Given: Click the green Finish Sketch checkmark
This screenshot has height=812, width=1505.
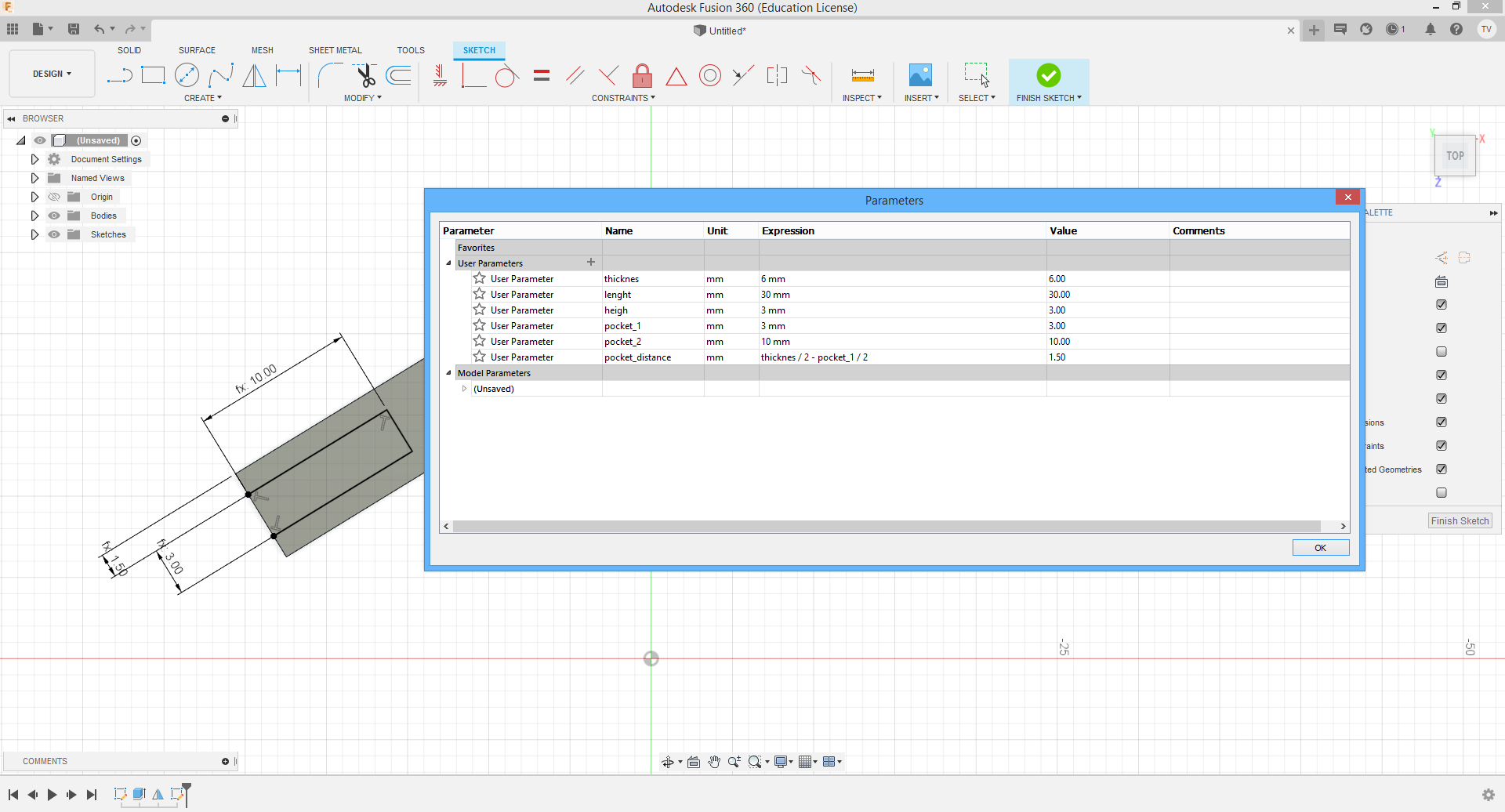Looking at the screenshot, I should click(1048, 75).
